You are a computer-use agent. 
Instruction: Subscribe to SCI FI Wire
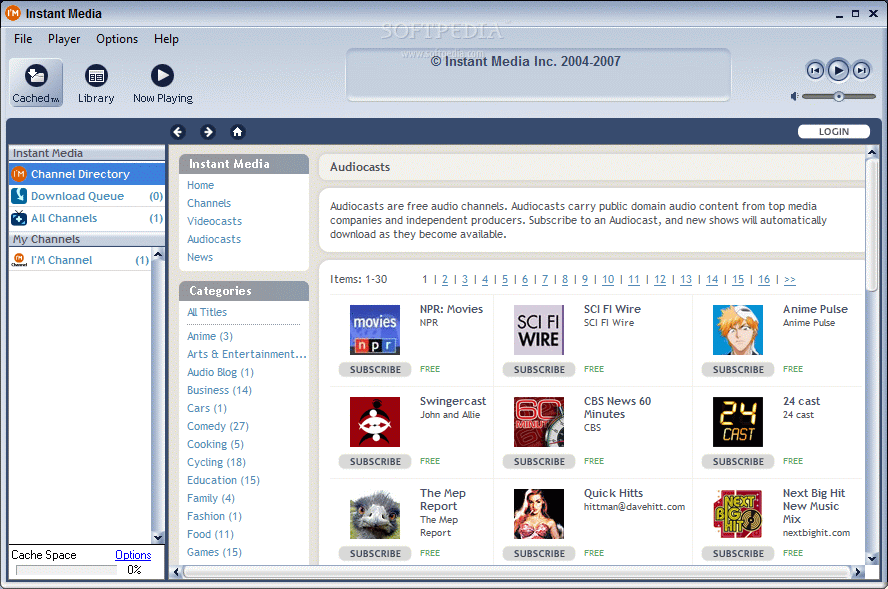tap(539, 370)
